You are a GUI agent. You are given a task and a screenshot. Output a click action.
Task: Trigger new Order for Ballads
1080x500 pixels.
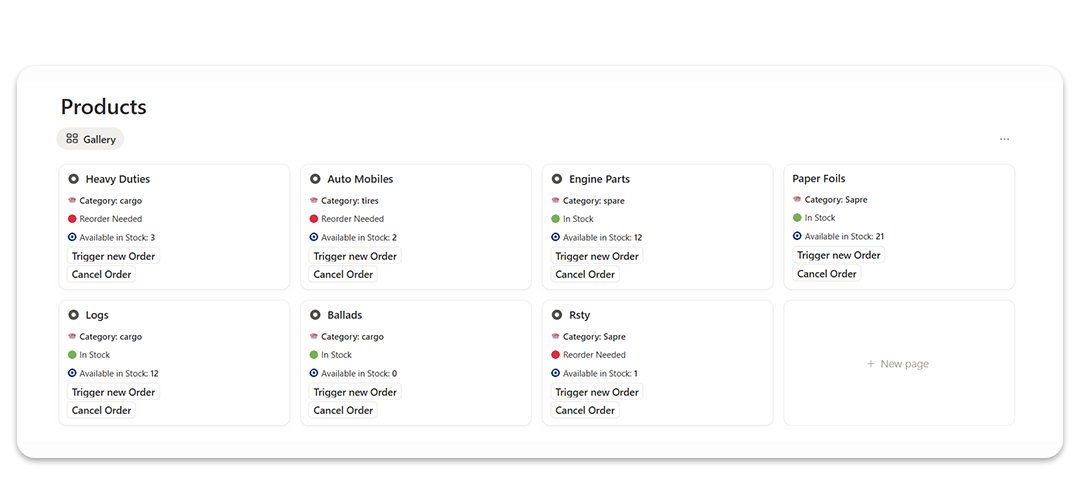pos(355,392)
